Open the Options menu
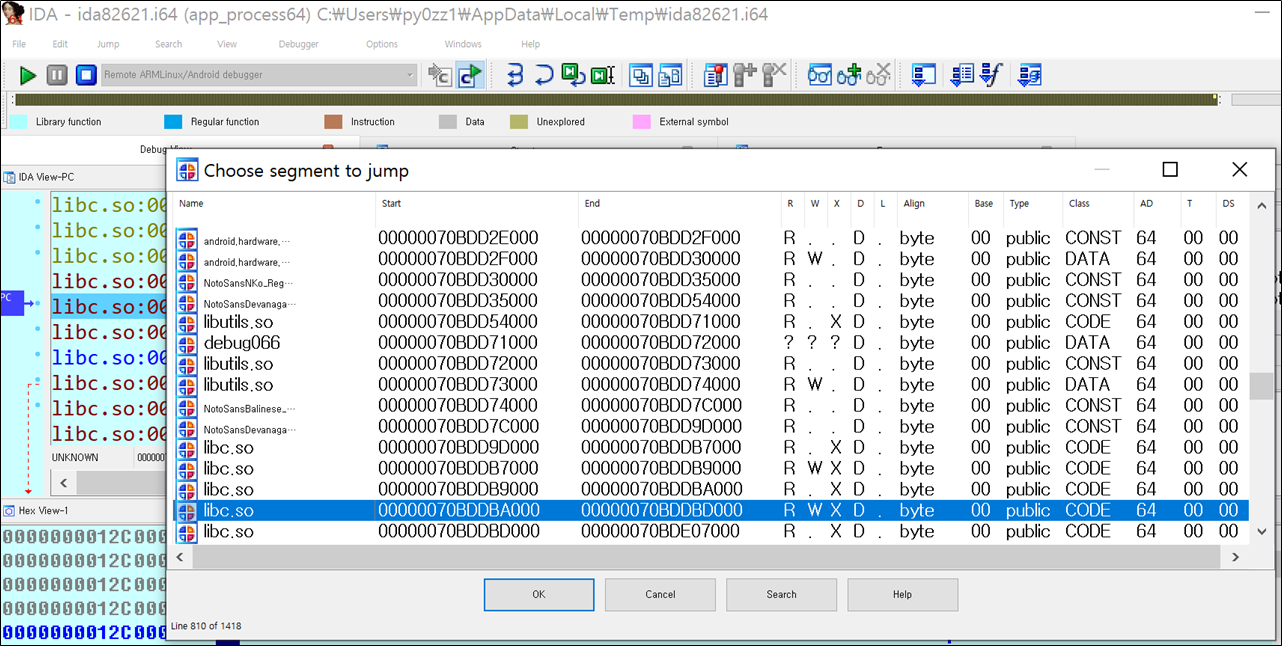1282x646 pixels. click(x=382, y=44)
